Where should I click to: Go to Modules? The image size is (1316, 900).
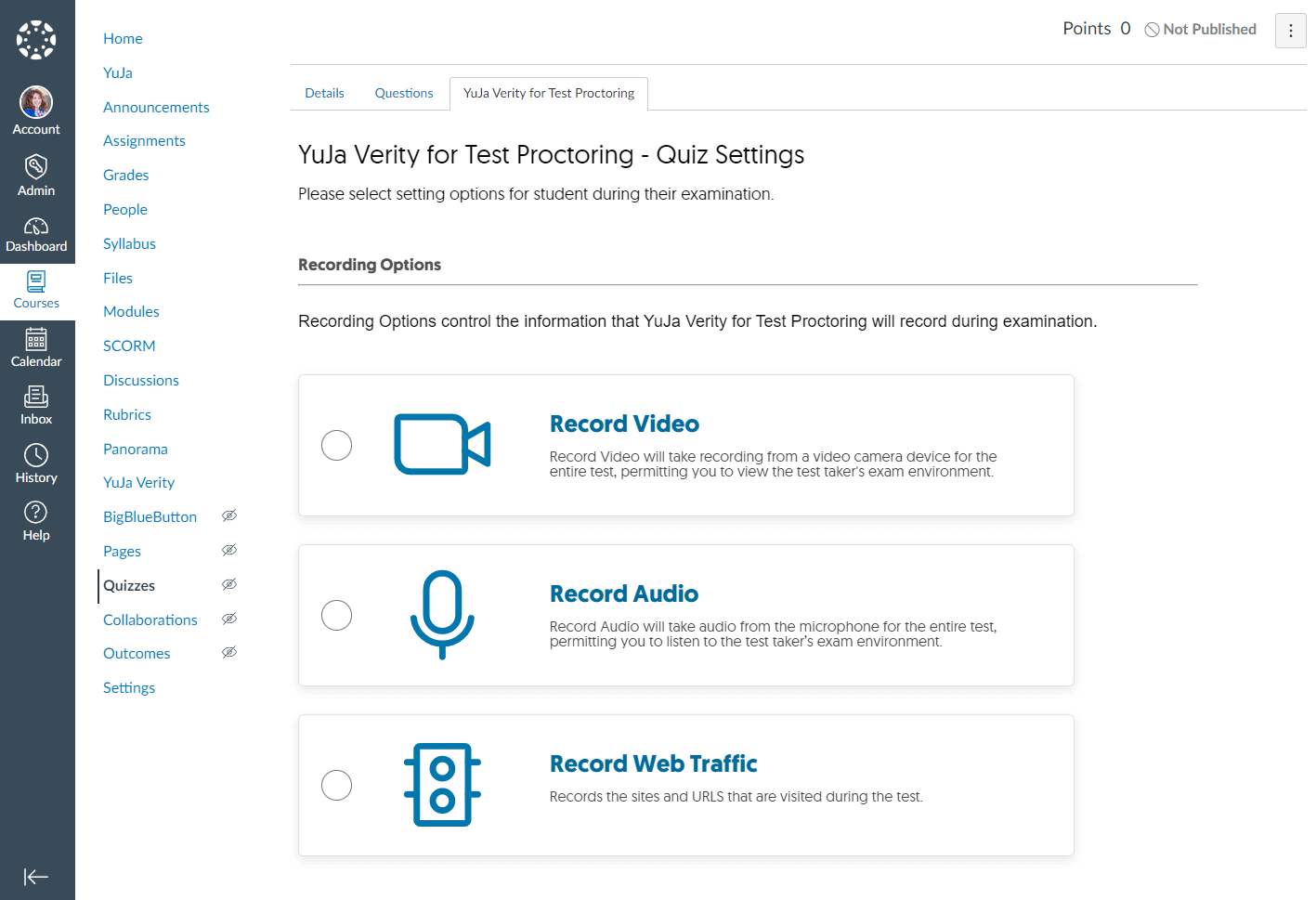[x=131, y=311]
